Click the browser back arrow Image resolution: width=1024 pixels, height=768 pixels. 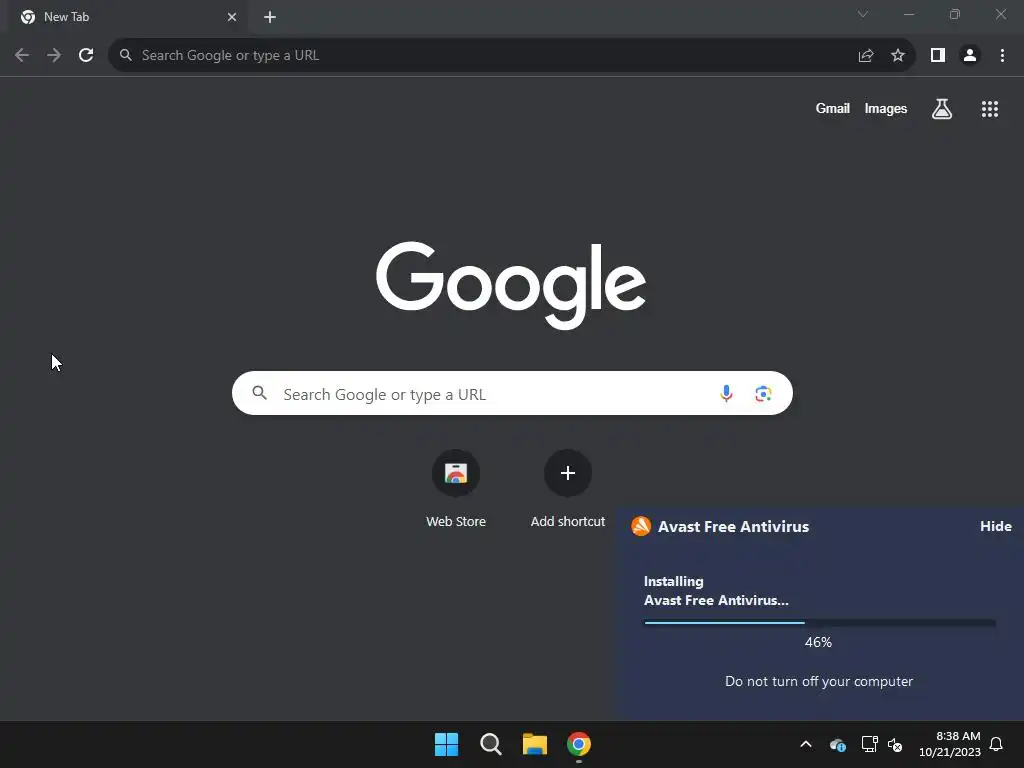coord(22,56)
